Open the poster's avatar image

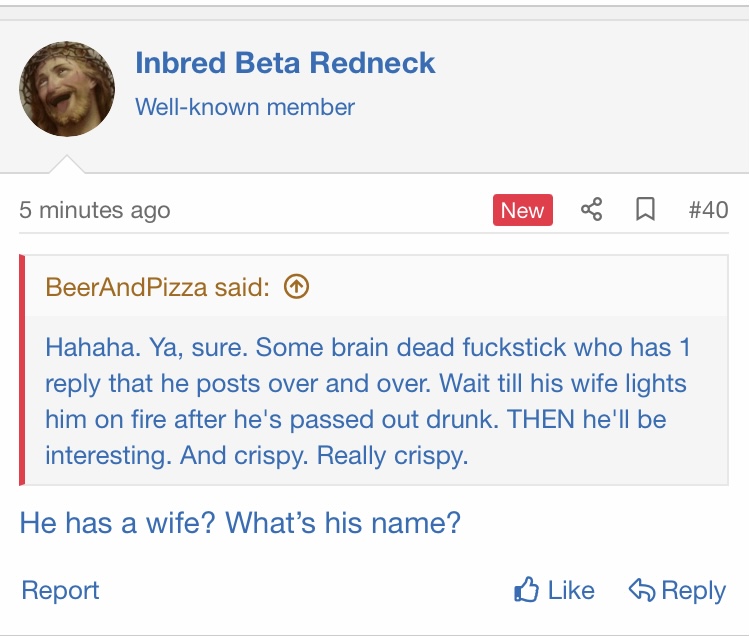pyautogui.click(x=67, y=89)
